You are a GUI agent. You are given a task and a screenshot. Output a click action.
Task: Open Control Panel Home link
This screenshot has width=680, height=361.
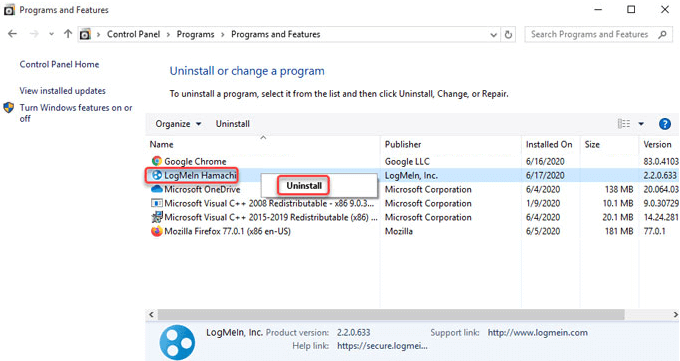point(59,64)
